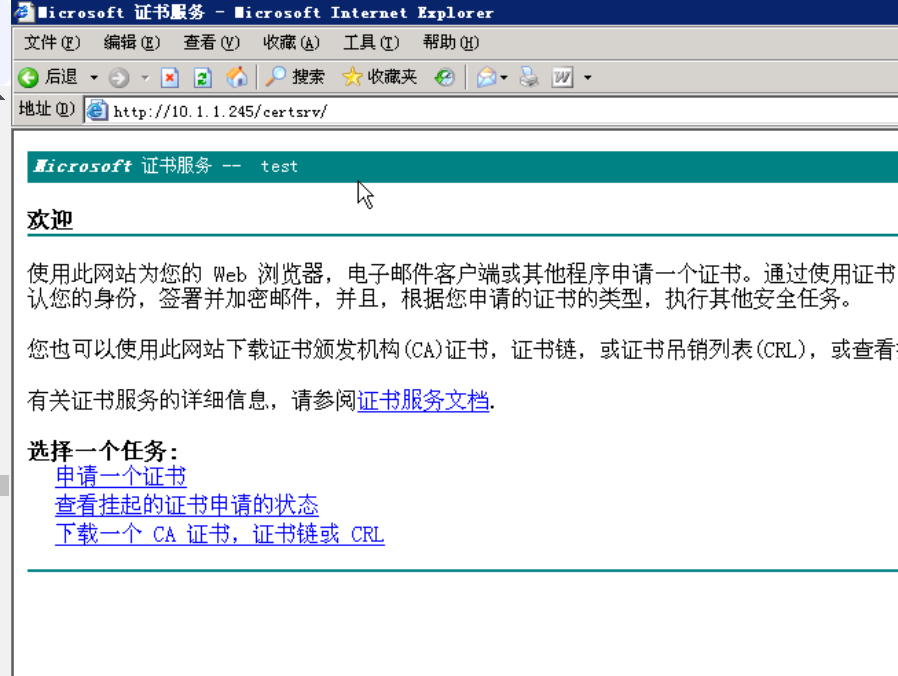
Task: Open 查看挂起的证书申请的状态 link
Action: (187, 505)
